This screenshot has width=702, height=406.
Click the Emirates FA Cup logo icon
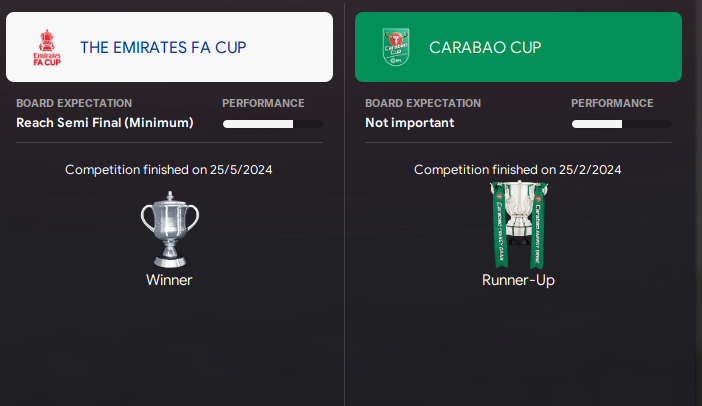click(47, 47)
